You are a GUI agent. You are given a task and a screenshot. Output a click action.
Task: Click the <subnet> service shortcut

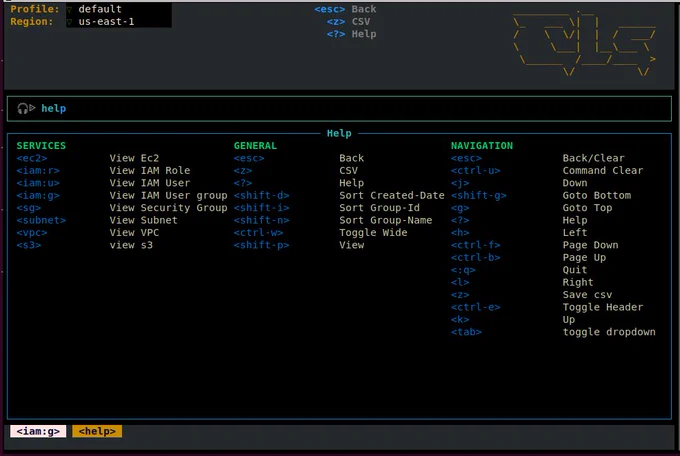41,220
